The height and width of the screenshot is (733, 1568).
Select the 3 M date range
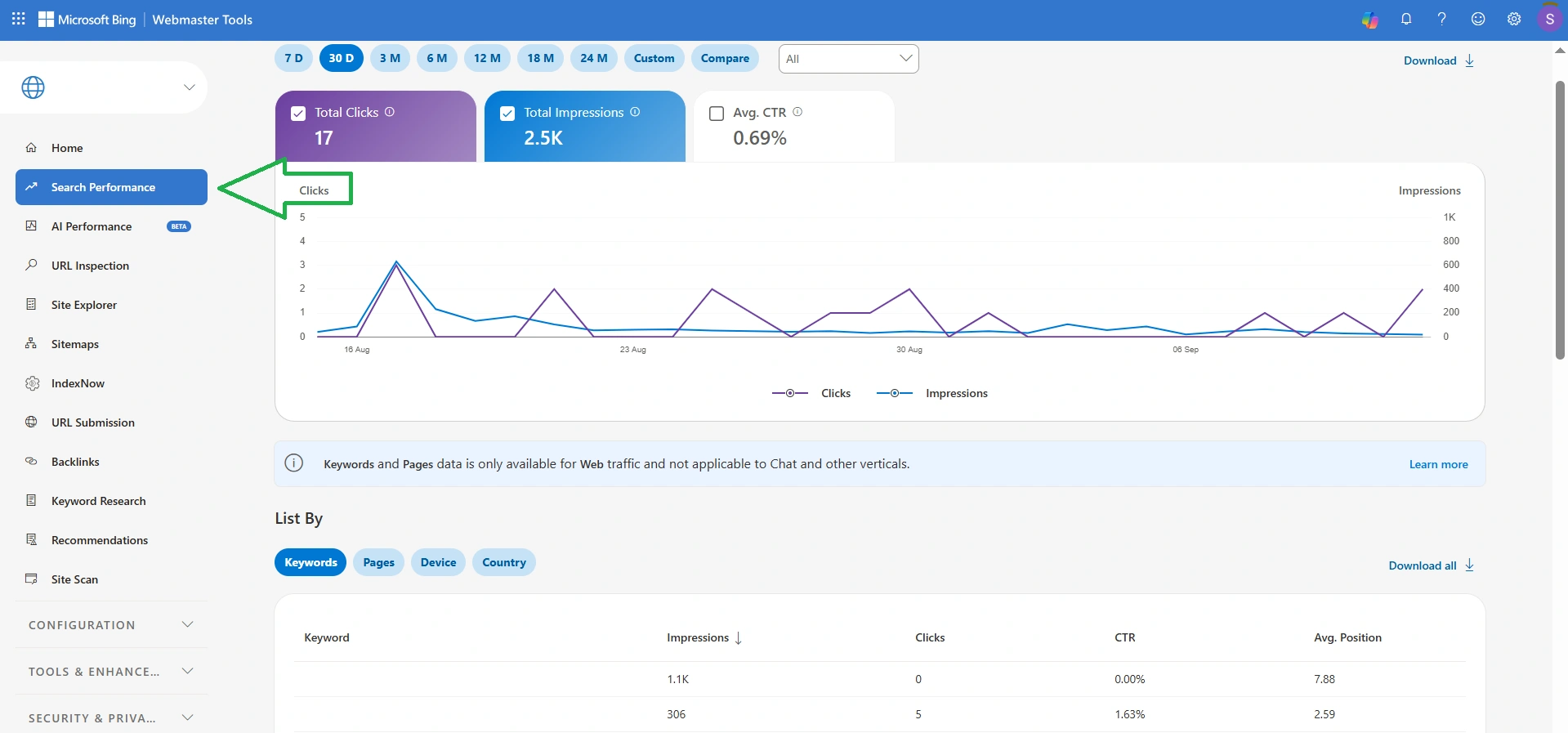390,58
